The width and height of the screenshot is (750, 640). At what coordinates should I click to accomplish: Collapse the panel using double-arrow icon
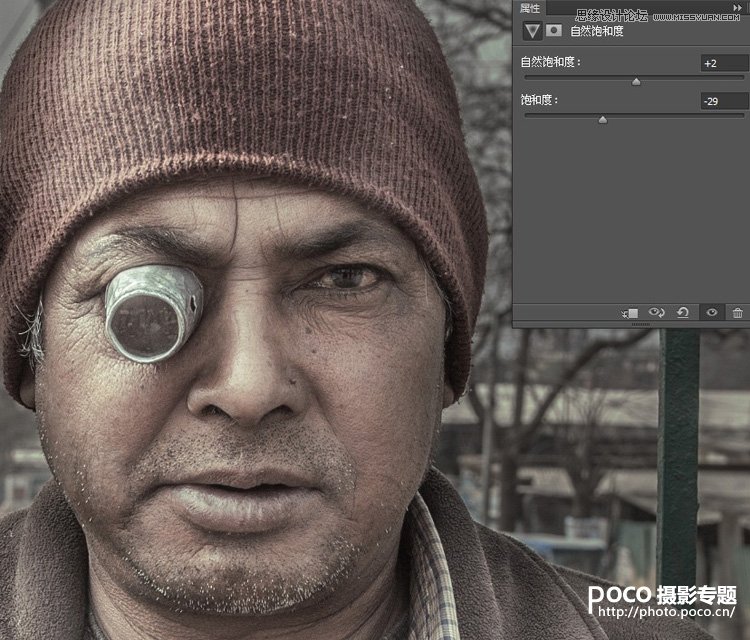coord(738,8)
